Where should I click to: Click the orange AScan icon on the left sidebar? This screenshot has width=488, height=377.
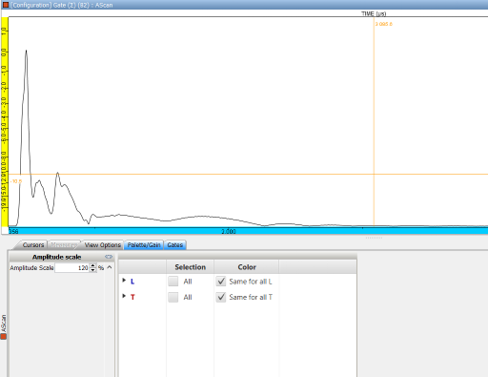point(4,336)
